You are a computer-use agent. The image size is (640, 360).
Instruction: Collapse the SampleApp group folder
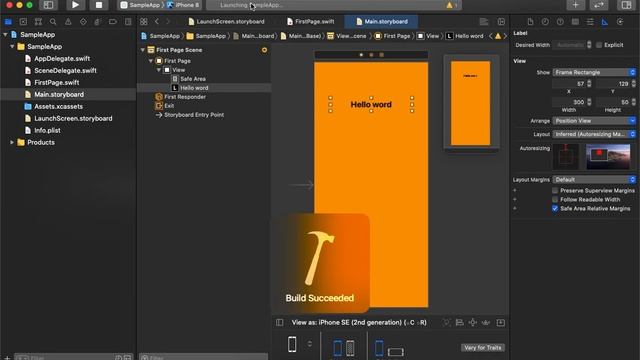pos(12,47)
